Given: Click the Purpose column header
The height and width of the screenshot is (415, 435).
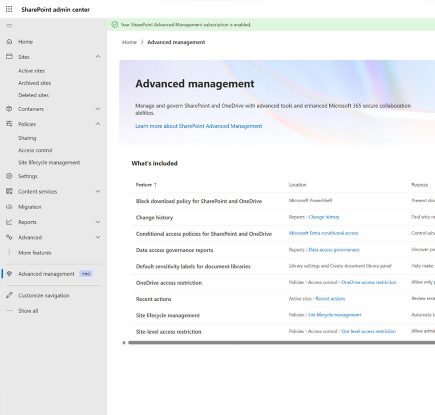Looking at the screenshot, I should 420,185.
